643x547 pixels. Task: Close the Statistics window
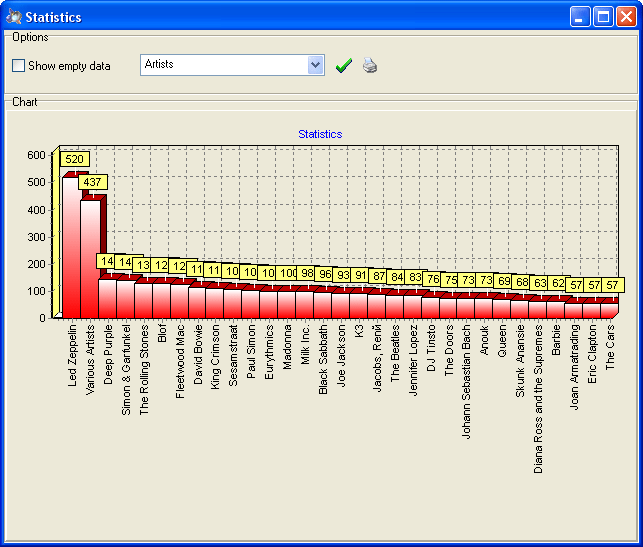click(x=627, y=17)
